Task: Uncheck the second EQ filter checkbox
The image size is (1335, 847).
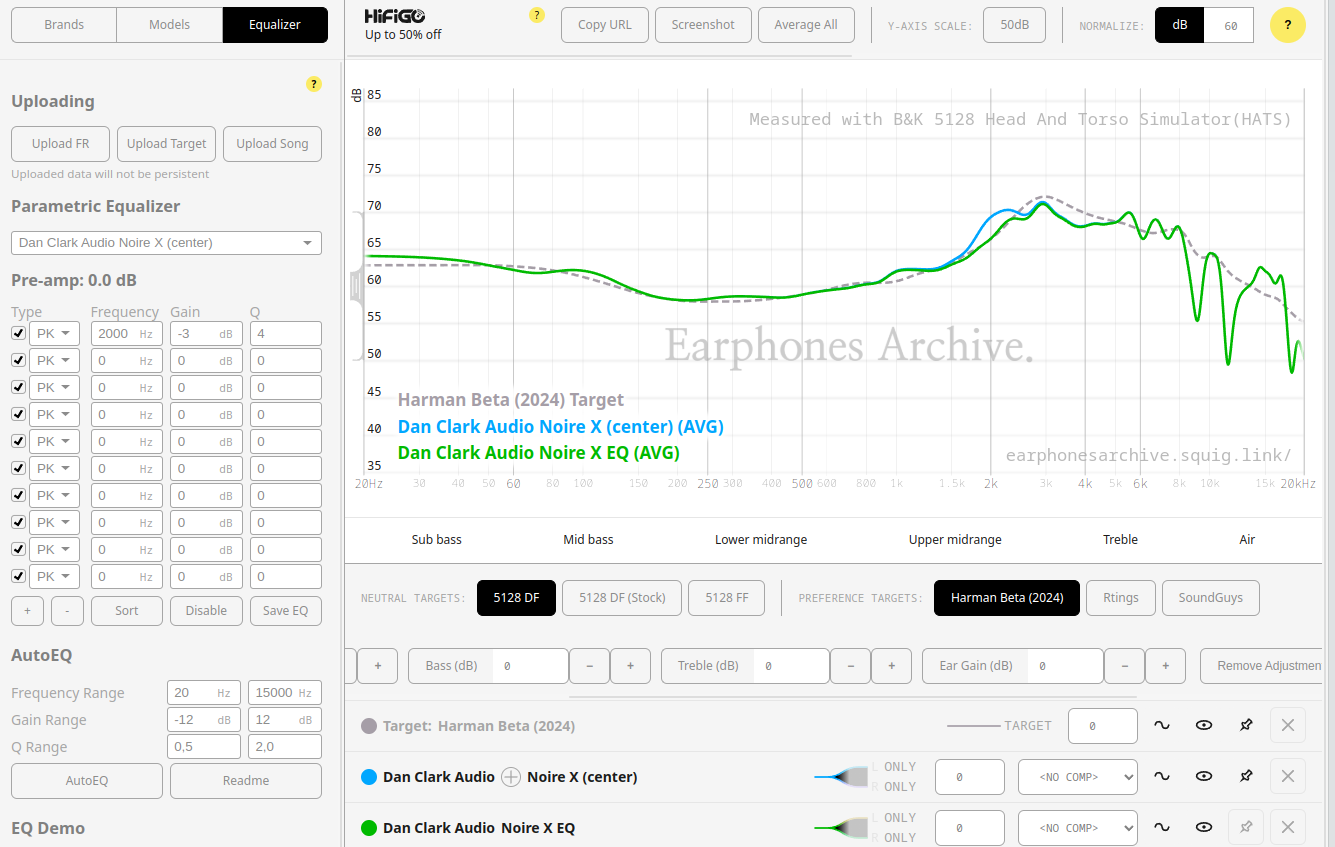Action: click(19, 360)
